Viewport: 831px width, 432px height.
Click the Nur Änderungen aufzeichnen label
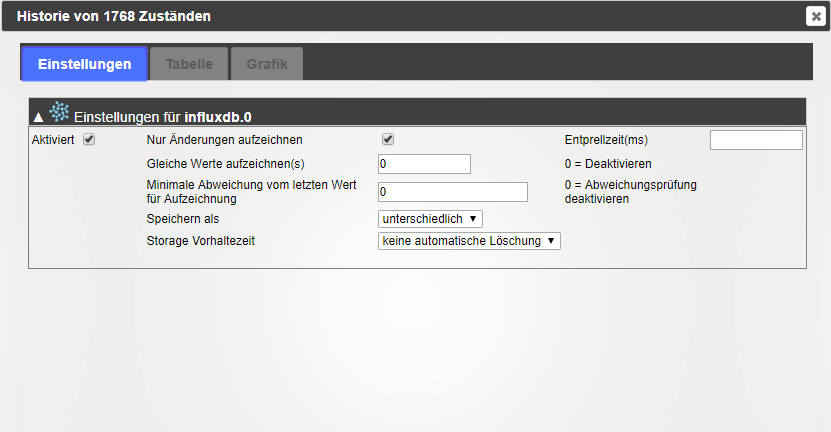(x=225, y=140)
